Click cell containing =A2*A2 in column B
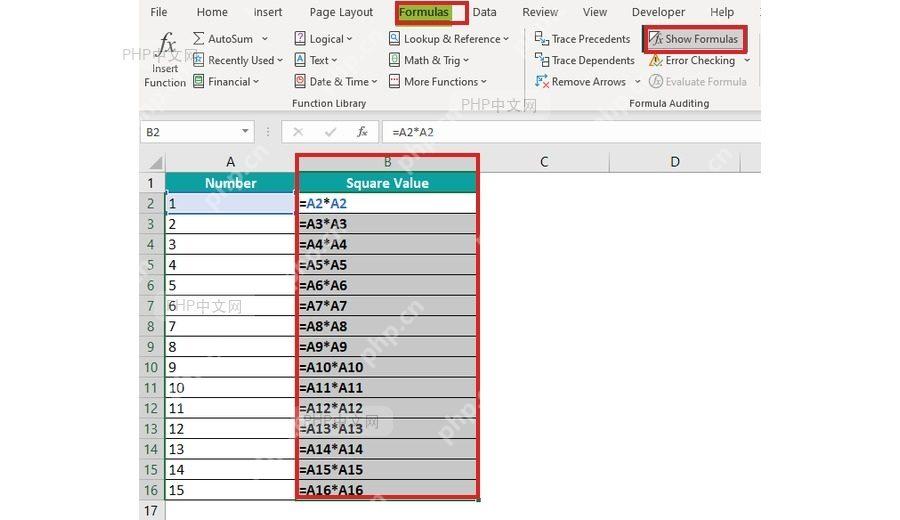Screen dimensions: 900x520 pyautogui.click(x=387, y=203)
